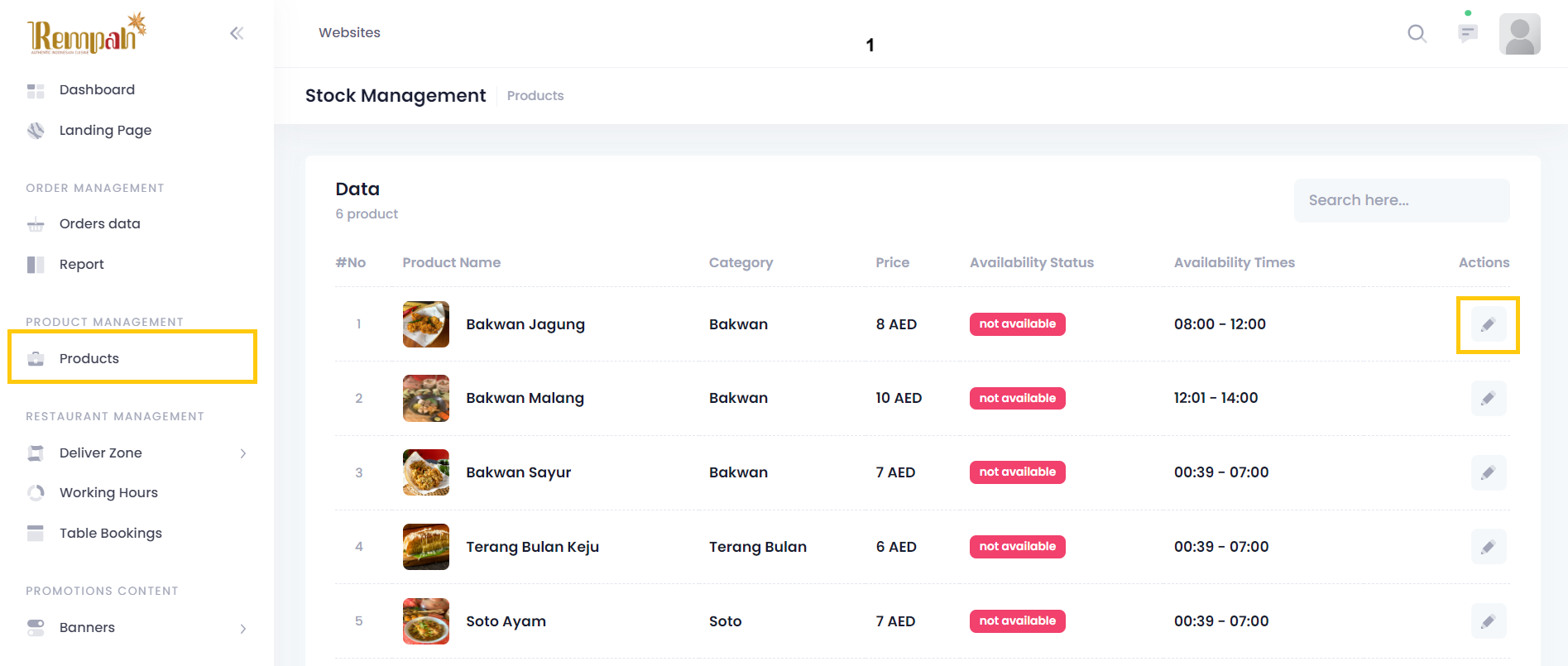Click the Rempah logo

coord(86,34)
